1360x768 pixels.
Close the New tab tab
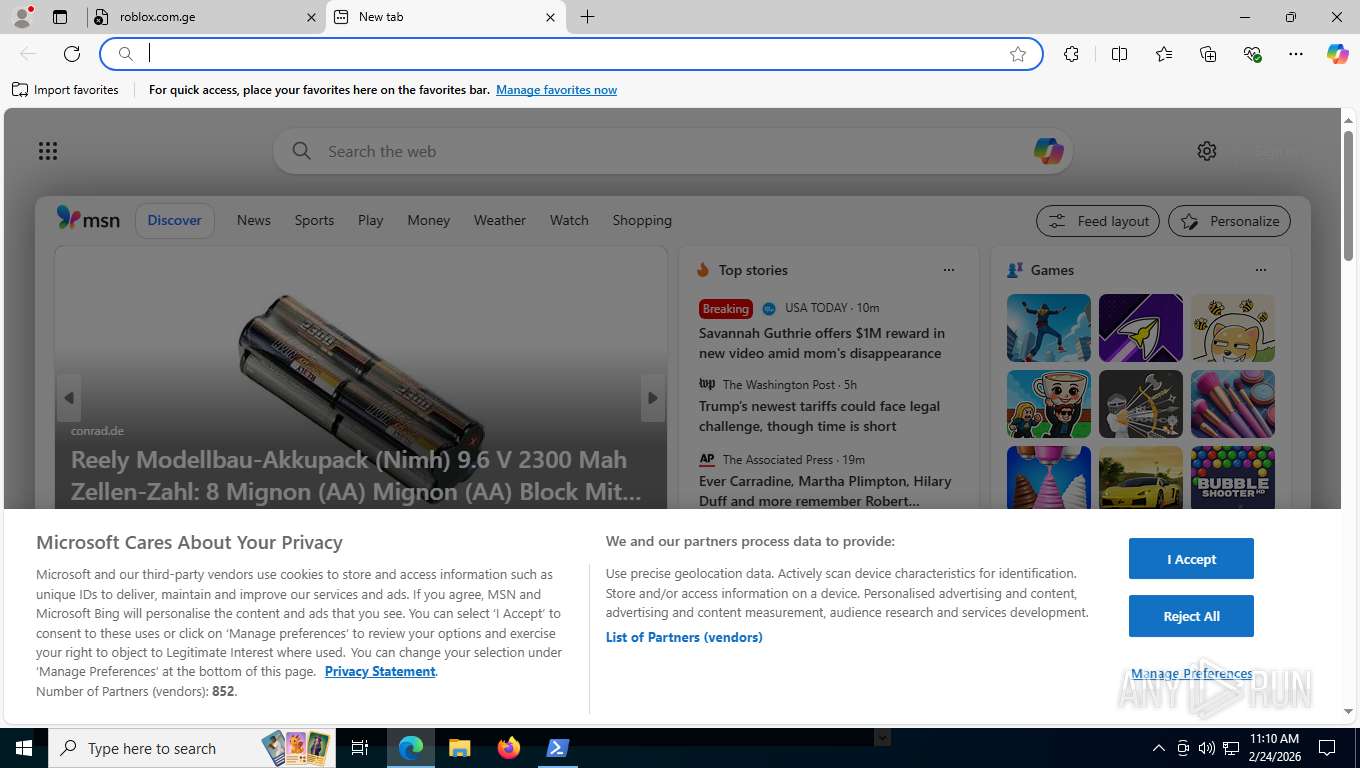click(x=550, y=17)
